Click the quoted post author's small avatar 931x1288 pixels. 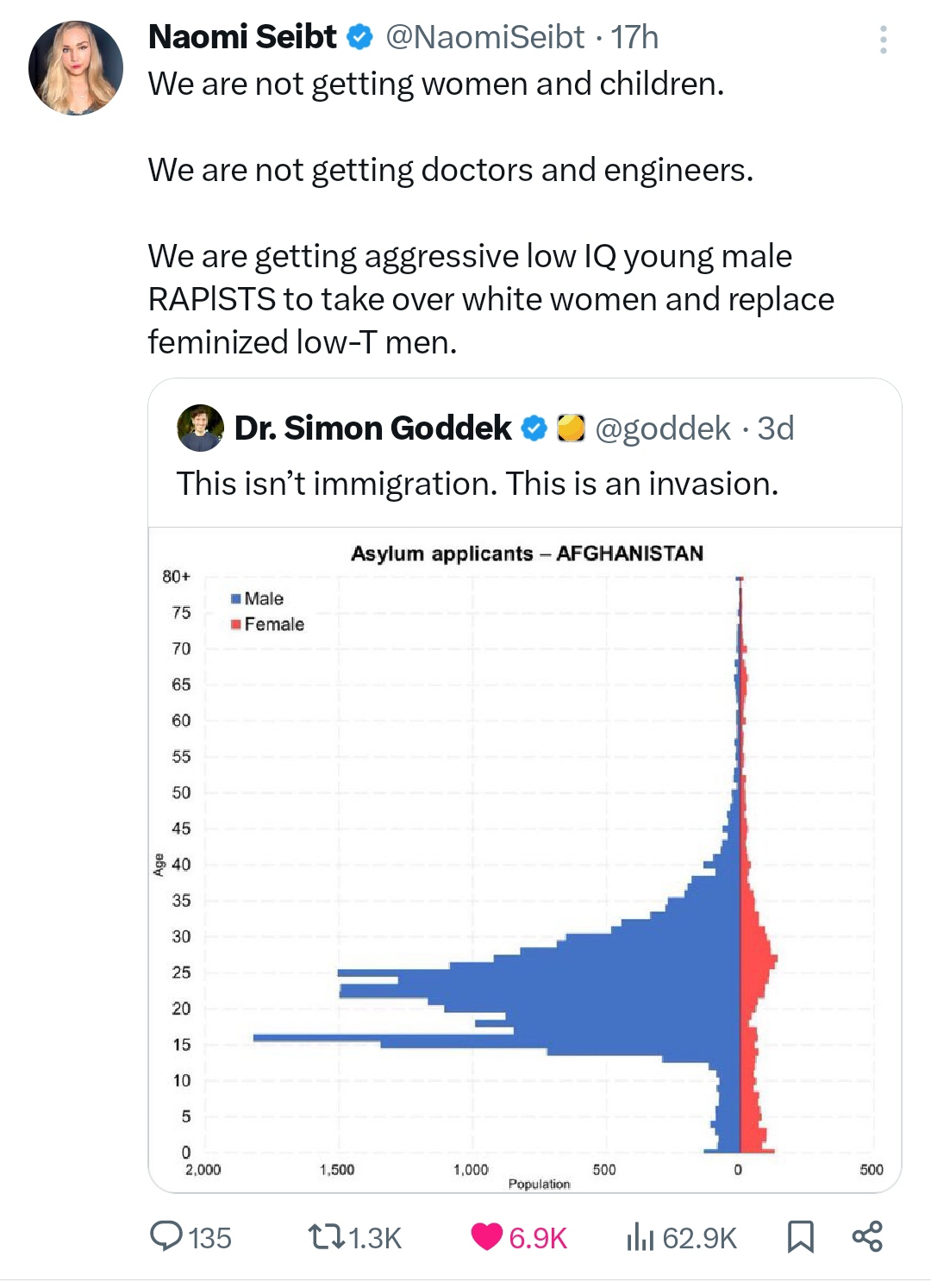[200, 428]
